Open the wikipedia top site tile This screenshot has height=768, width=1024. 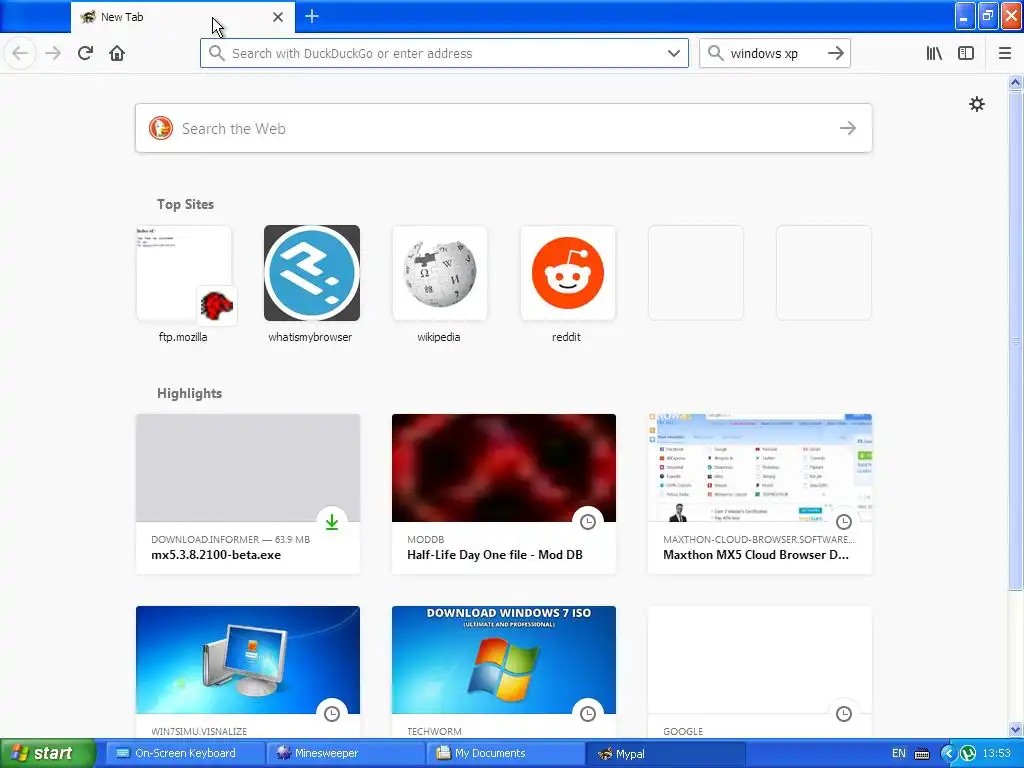tap(440, 273)
